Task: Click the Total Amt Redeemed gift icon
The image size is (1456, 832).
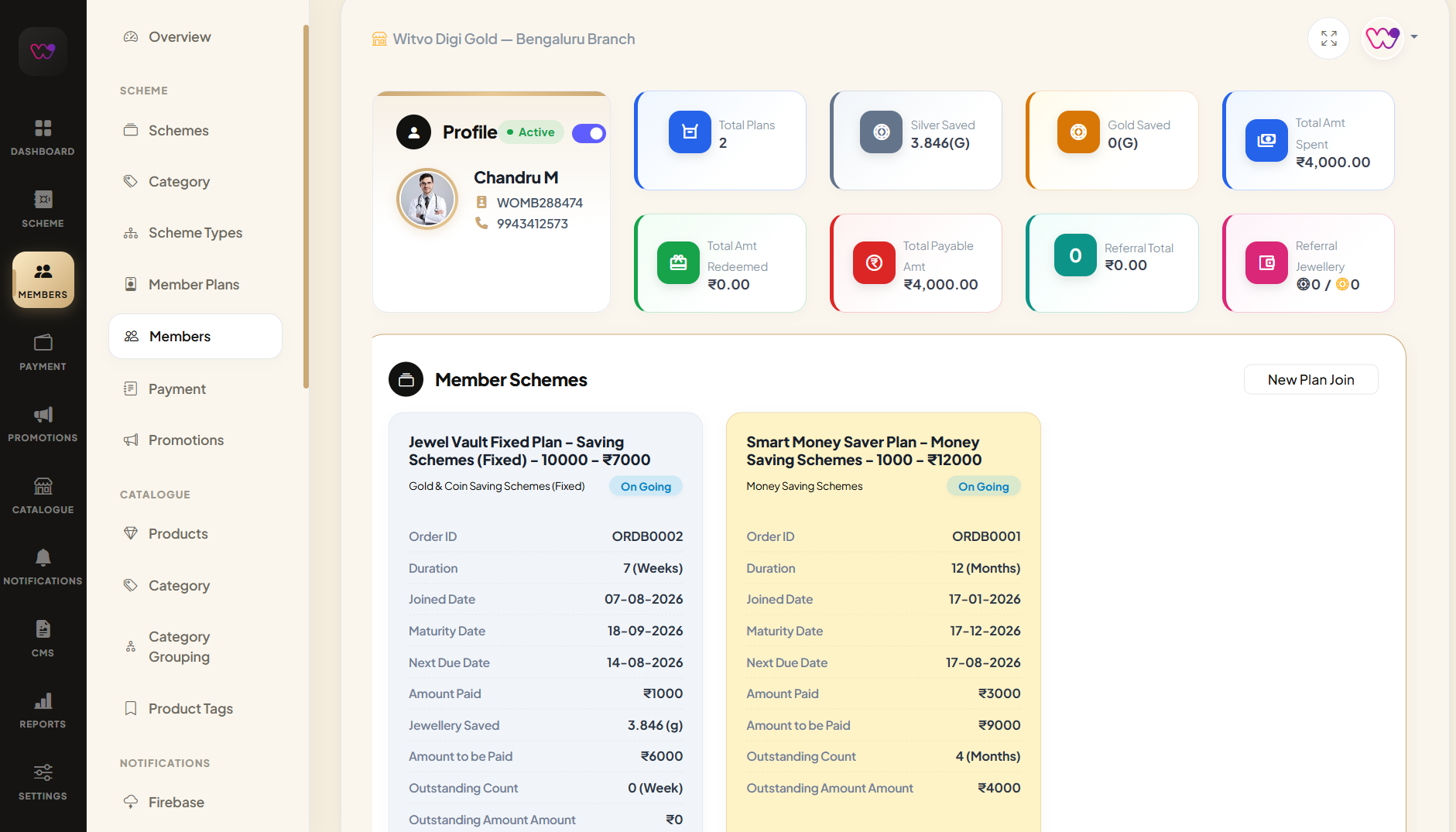Action: pyautogui.click(x=678, y=263)
